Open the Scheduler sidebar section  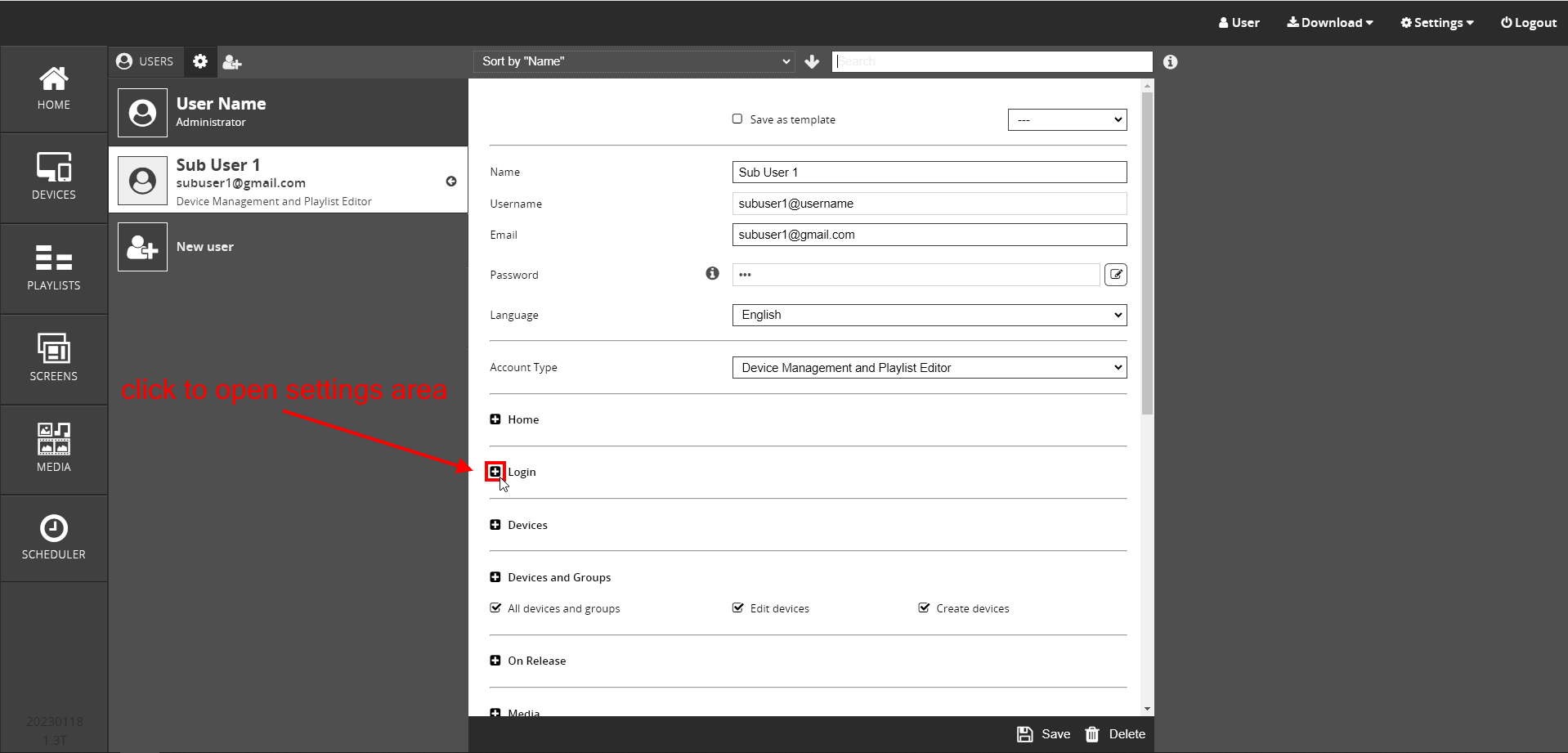tap(54, 538)
